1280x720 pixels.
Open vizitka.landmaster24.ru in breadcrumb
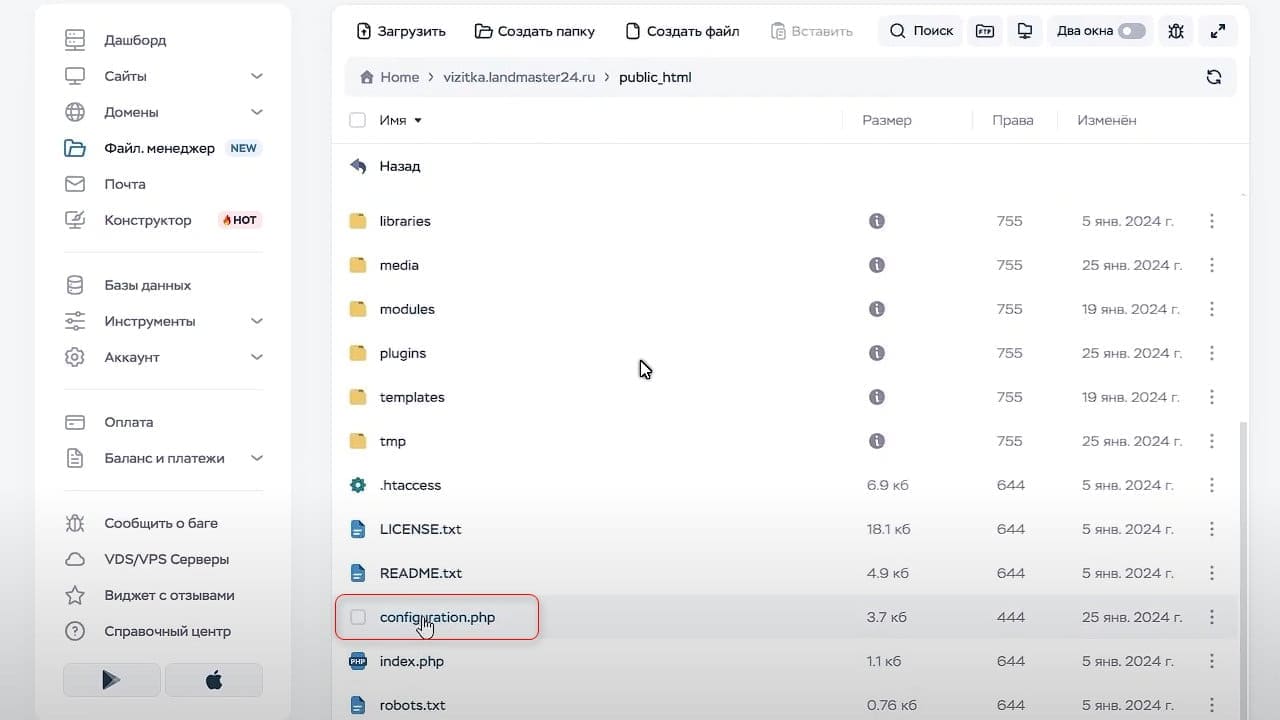521,77
